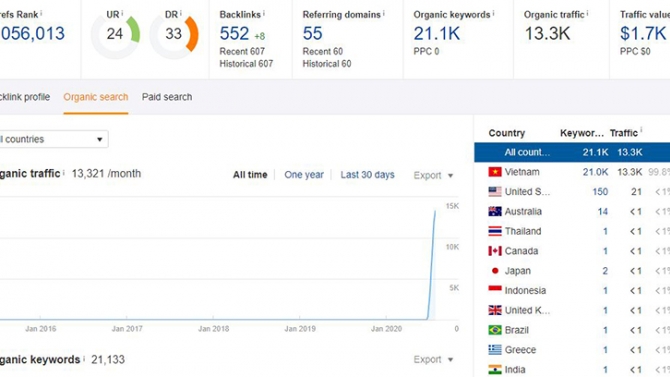Click the Brazil country name
The width and height of the screenshot is (670, 377).
517,330
